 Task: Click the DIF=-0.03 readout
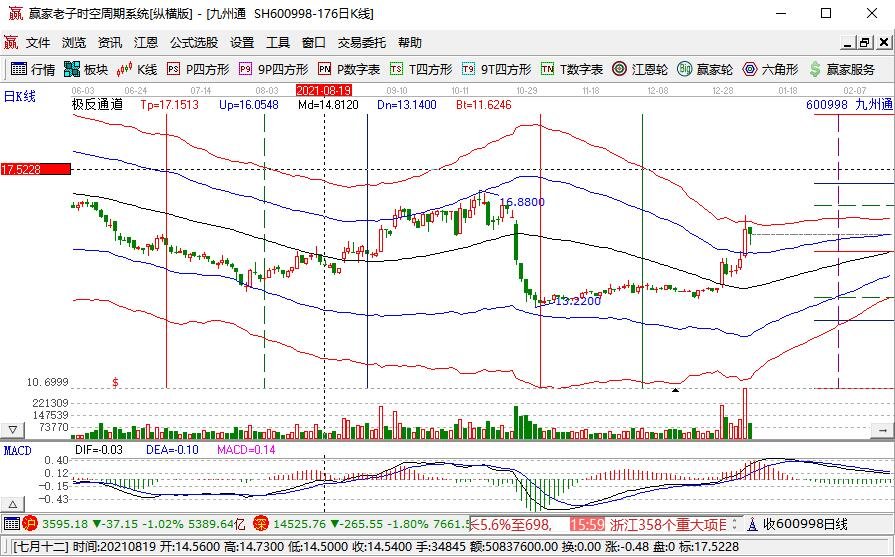(99, 450)
